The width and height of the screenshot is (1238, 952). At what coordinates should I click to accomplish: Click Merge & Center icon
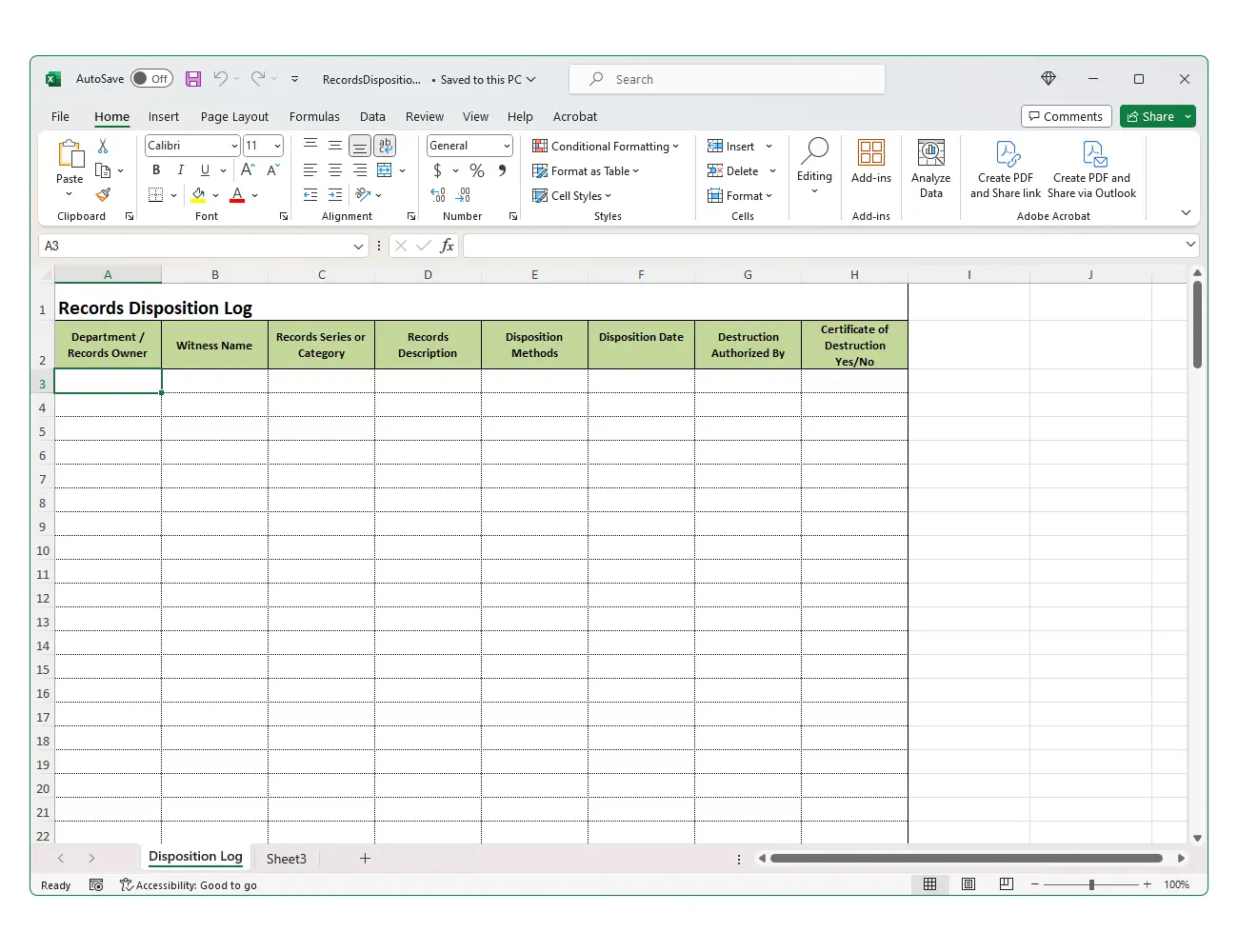(385, 170)
